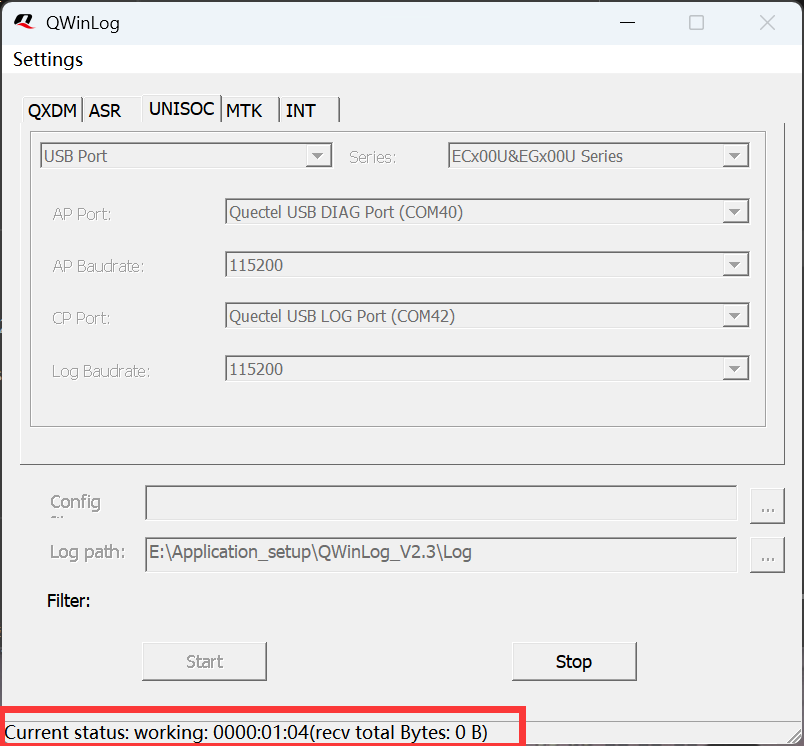Screen dimensions: 804x746
Task: Select the UNISOC tab
Action: click(x=182, y=109)
